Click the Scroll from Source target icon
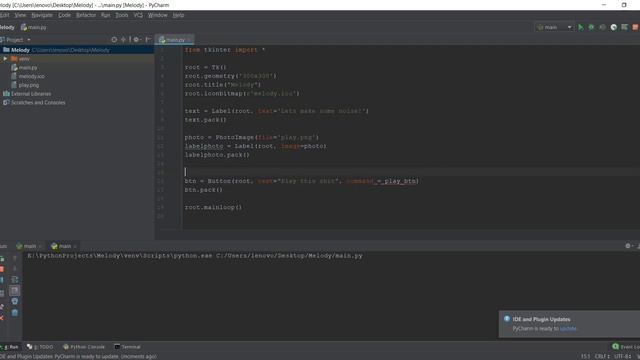Image resolution: width=640 pixels, height=360 pixels. coord(114,40)
